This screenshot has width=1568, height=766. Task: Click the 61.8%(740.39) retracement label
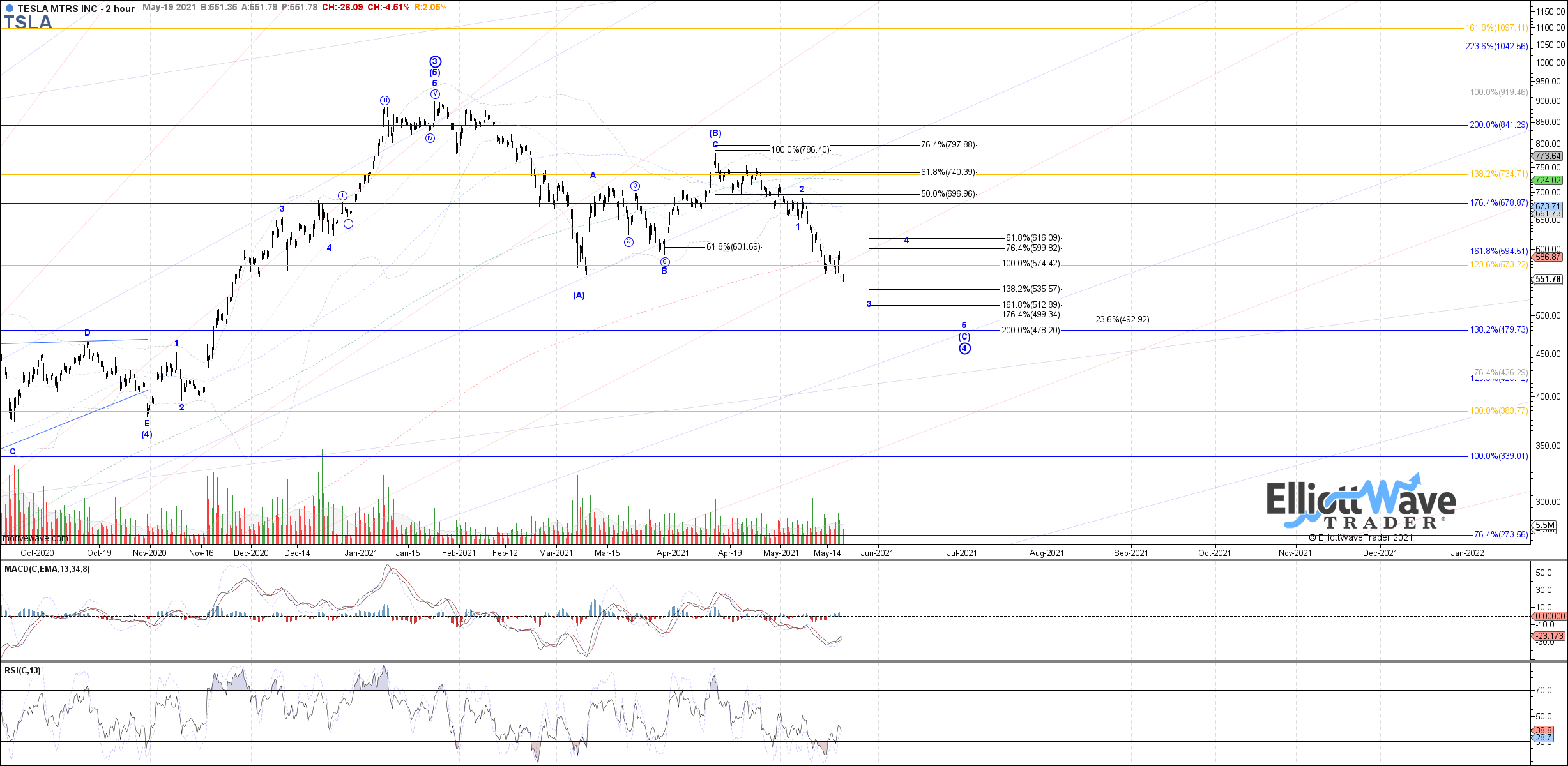tap(948, 172)
